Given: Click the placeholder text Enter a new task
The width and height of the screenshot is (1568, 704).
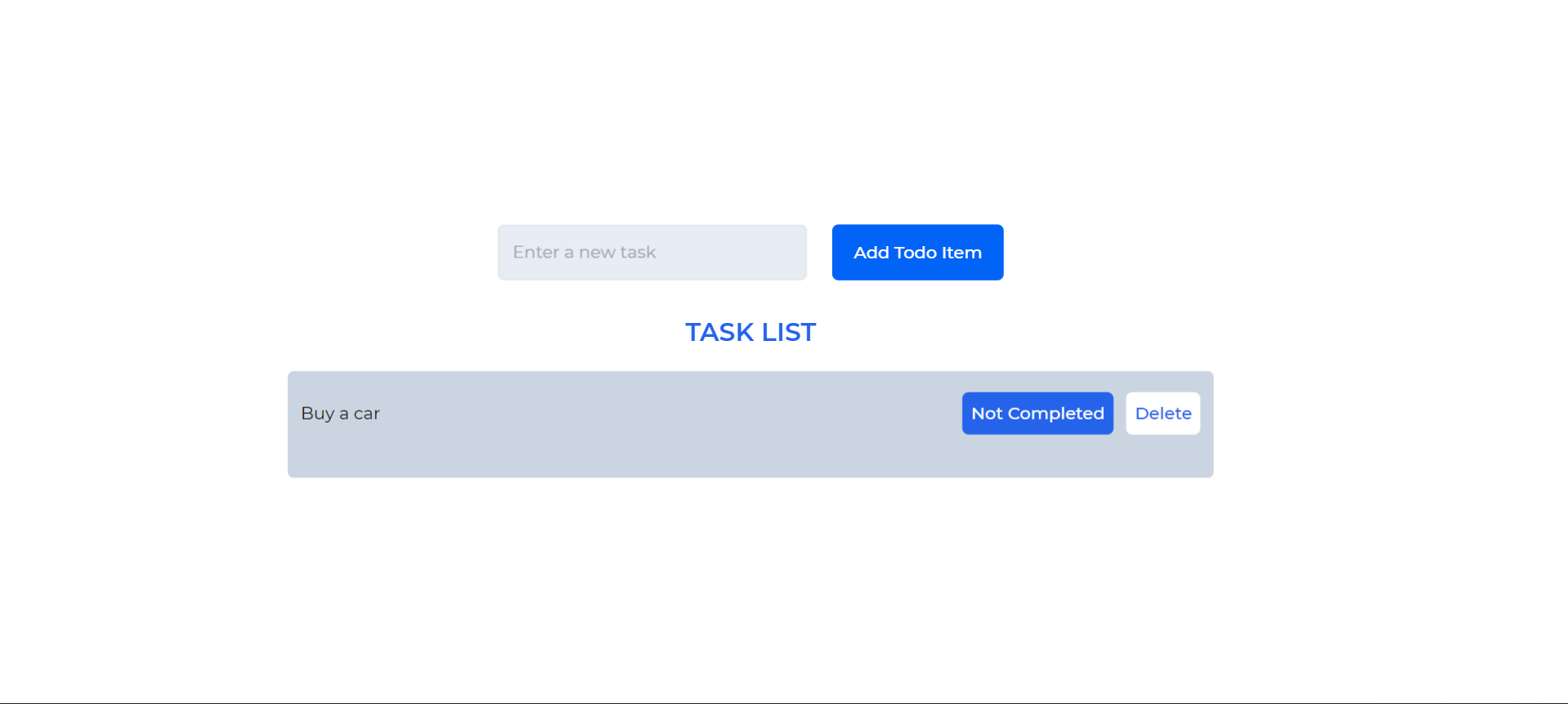Looking at the screenshot, I should (583, 252).
